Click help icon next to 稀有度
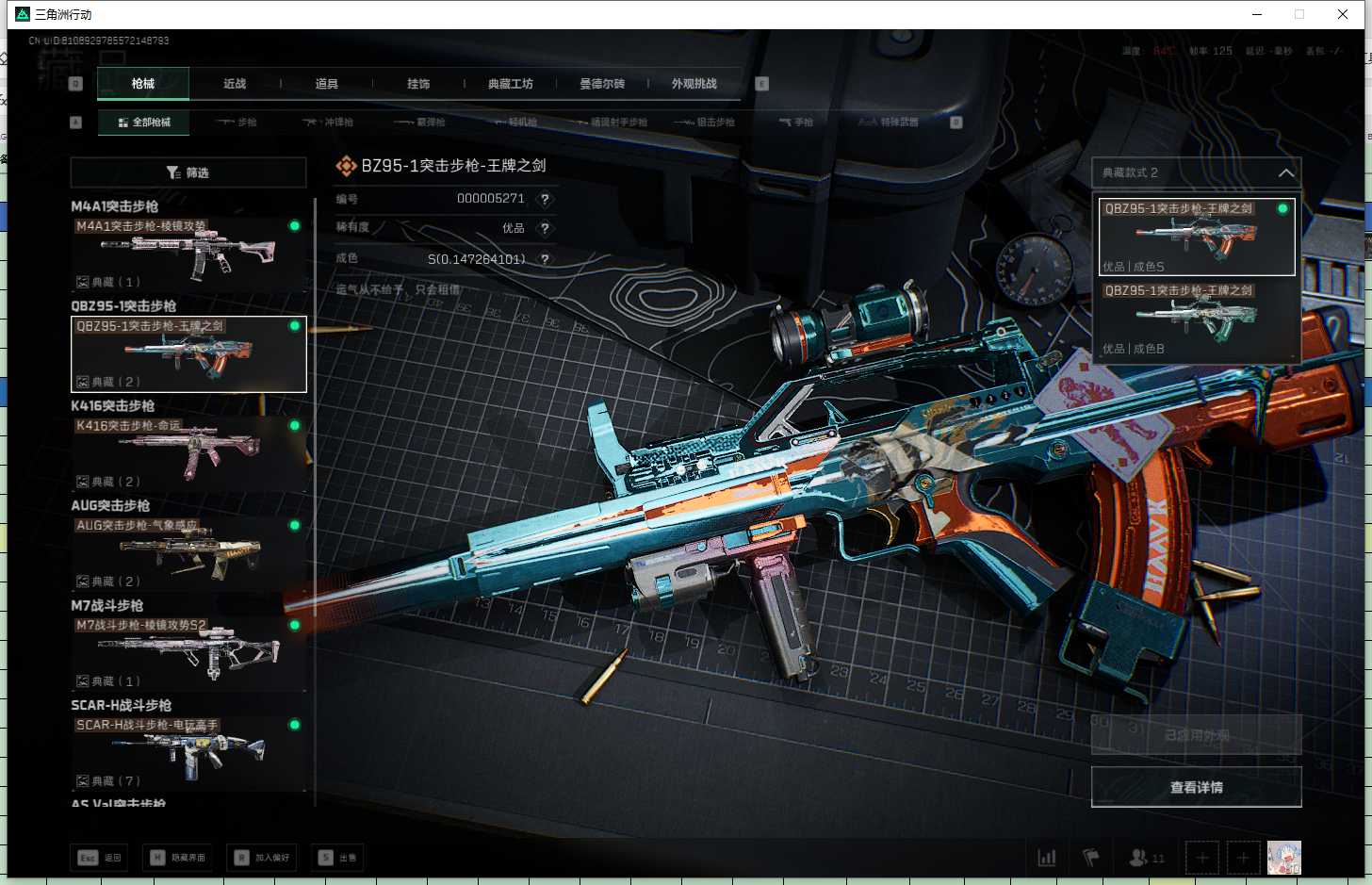Screen dimensions: 1372x885 tap(545, 228)
